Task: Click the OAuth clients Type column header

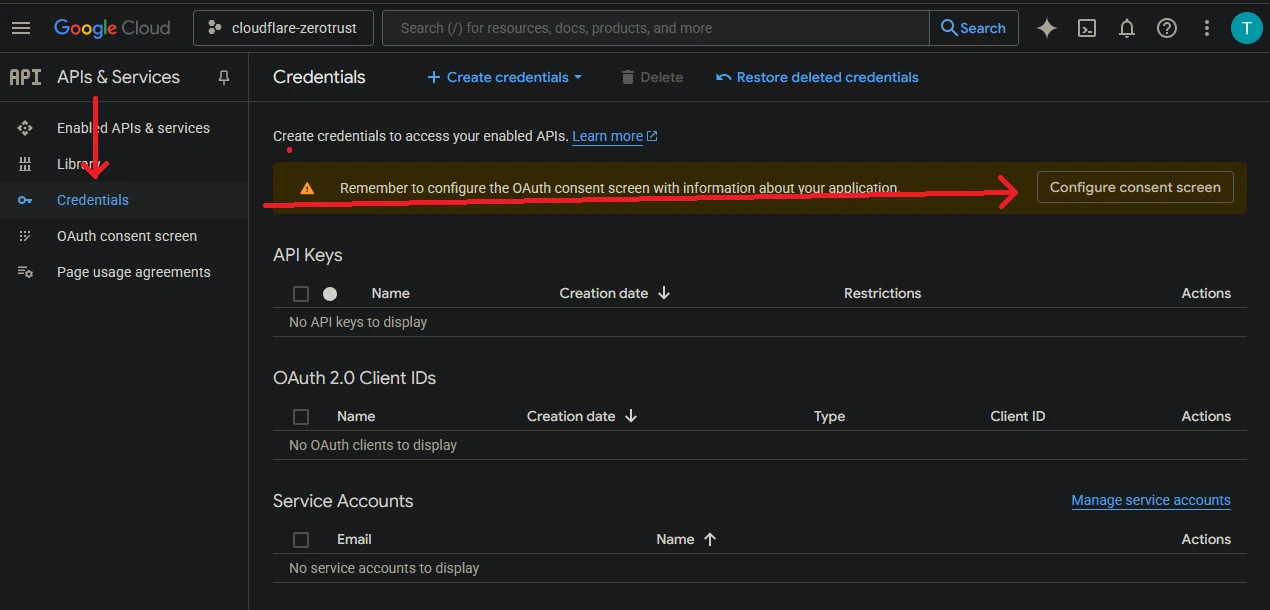Action: tap(829, 416)
